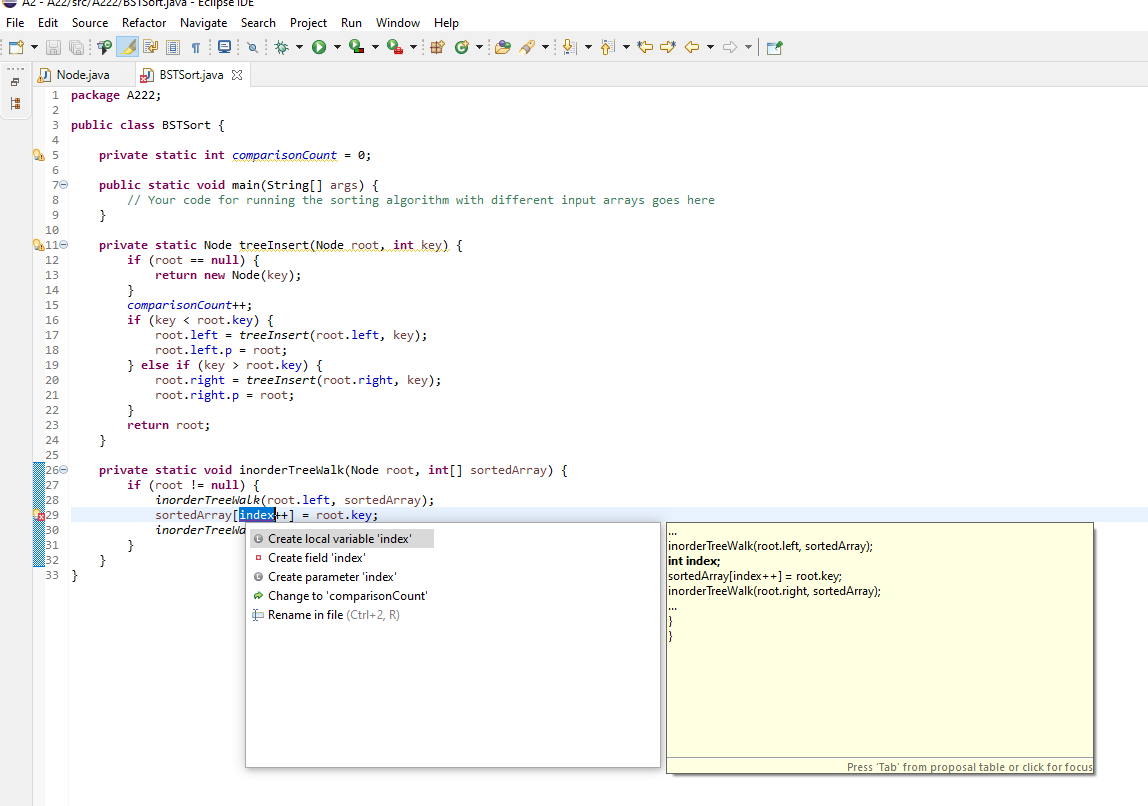Toggle Mark Occurrences highlighter icon
This screenshot has width=1148, height=806.
tap(128, 46)
